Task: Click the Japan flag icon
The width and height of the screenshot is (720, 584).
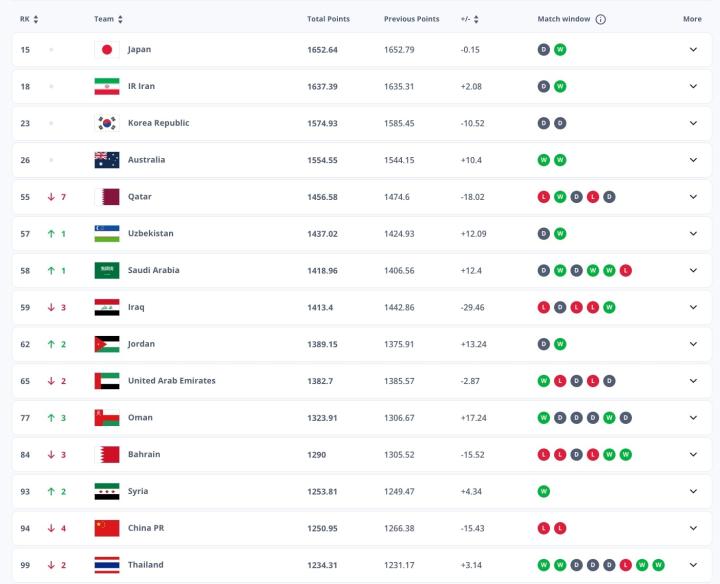Action: (x=107, y=49)
